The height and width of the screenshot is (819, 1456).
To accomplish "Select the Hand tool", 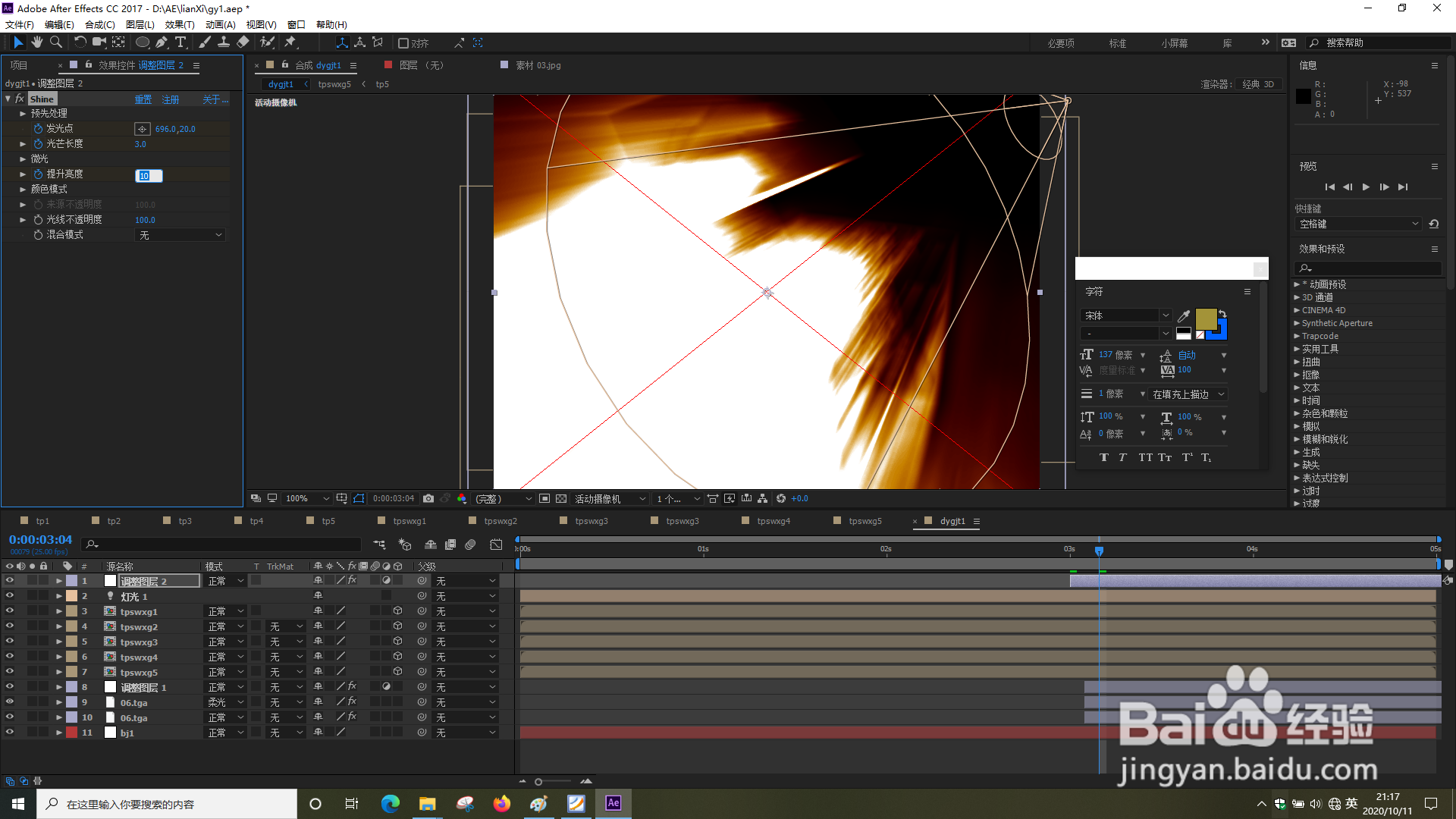I will (36, 42).
